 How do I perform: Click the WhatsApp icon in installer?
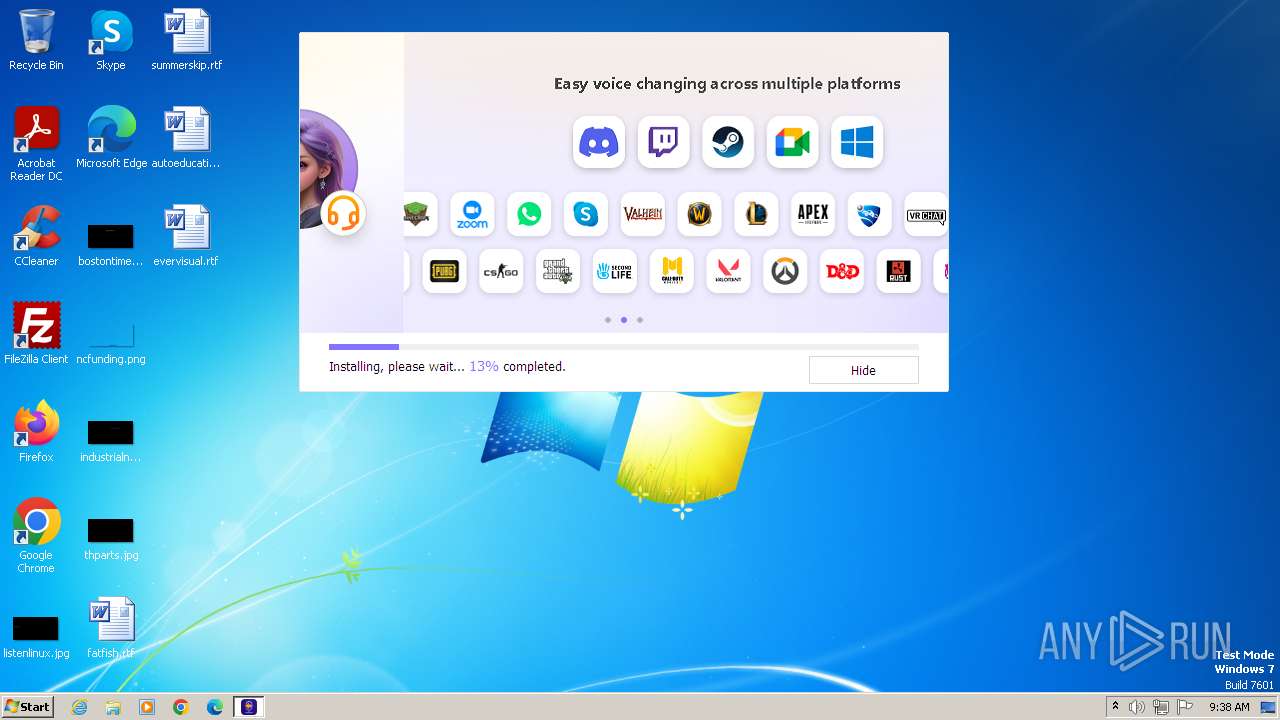[x=529, y=214]
